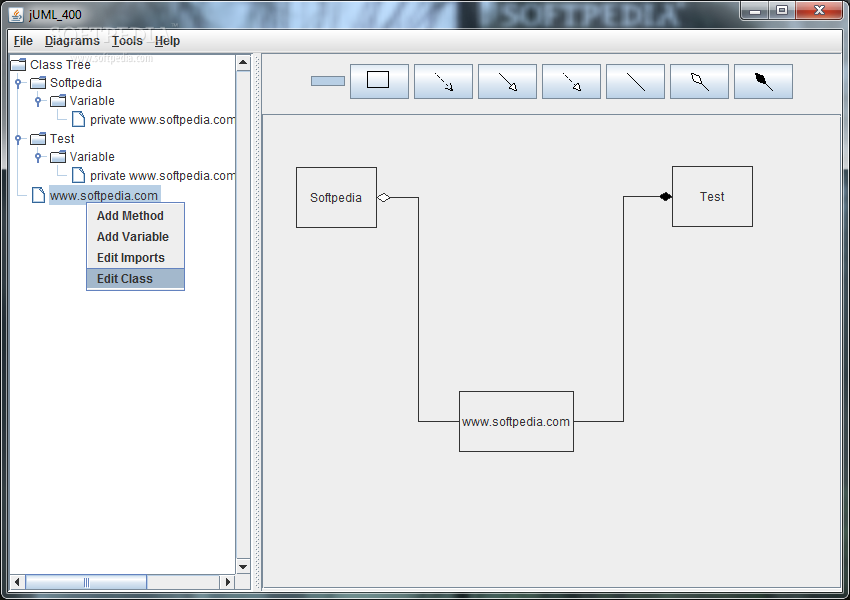Choose Add Variable from context menu
This screenshot has height=600, width=850.
pos(136,237)
